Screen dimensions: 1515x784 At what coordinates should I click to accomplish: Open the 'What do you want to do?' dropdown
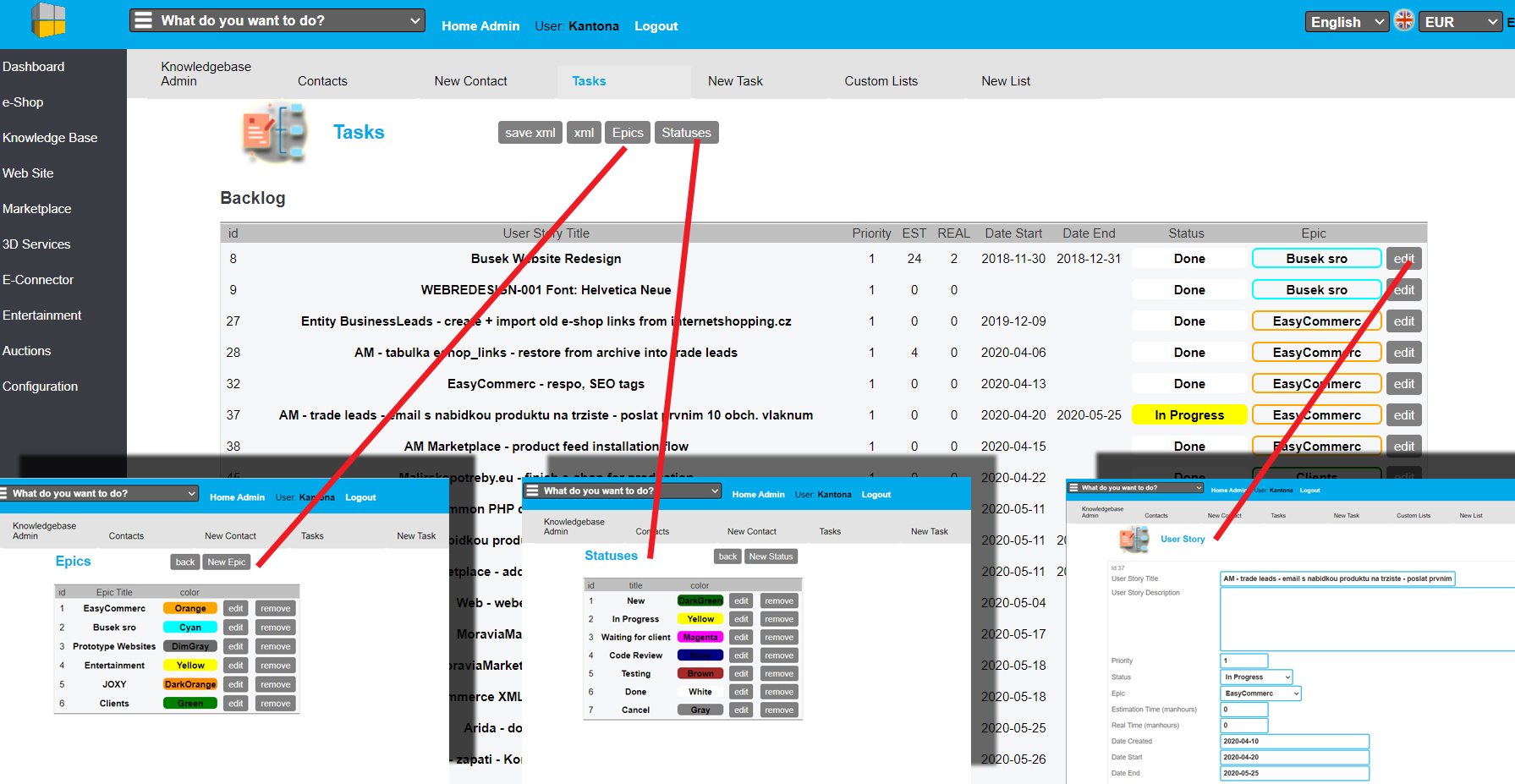point(277,20)
